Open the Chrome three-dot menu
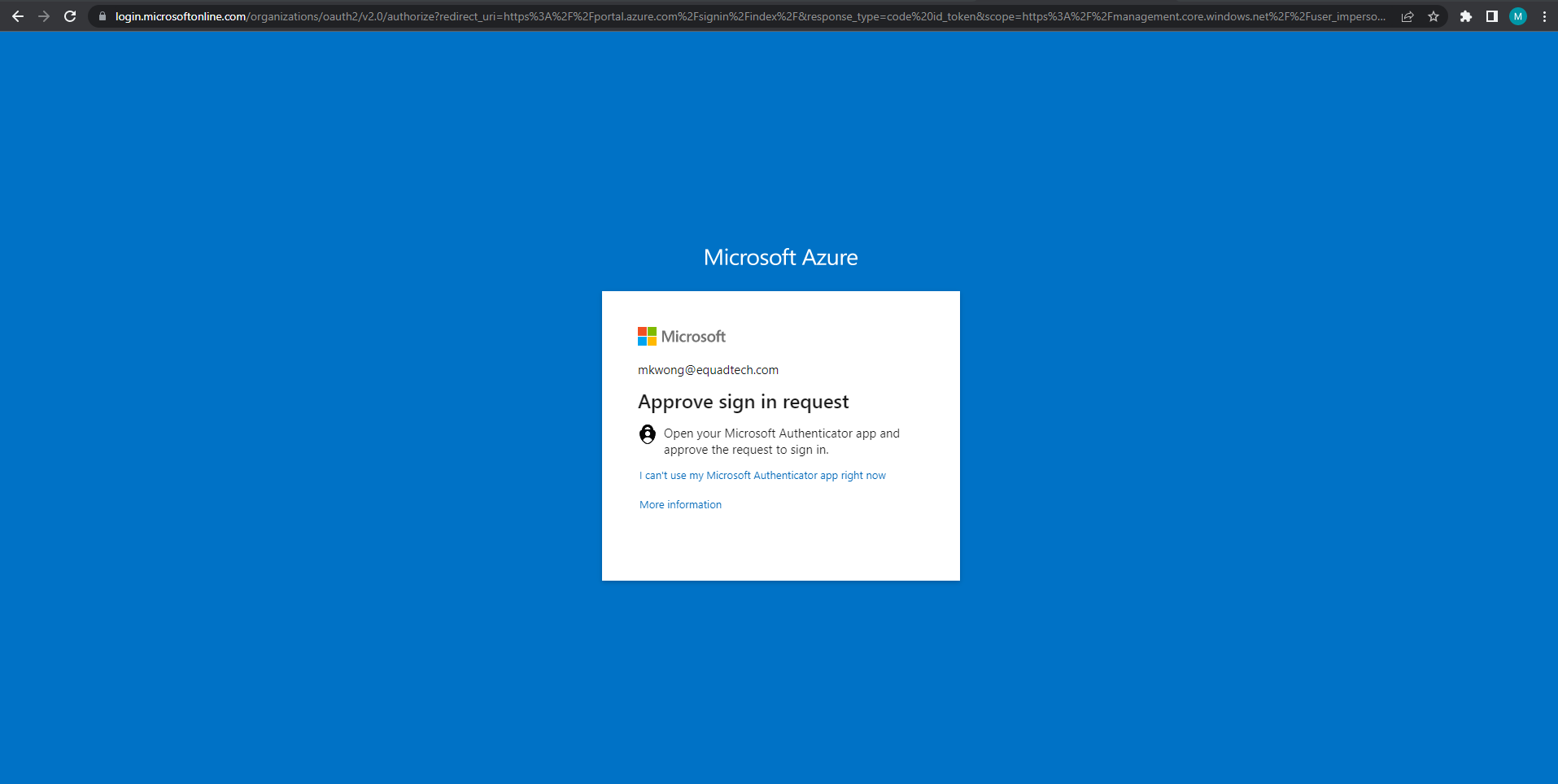 [1544, 16]
